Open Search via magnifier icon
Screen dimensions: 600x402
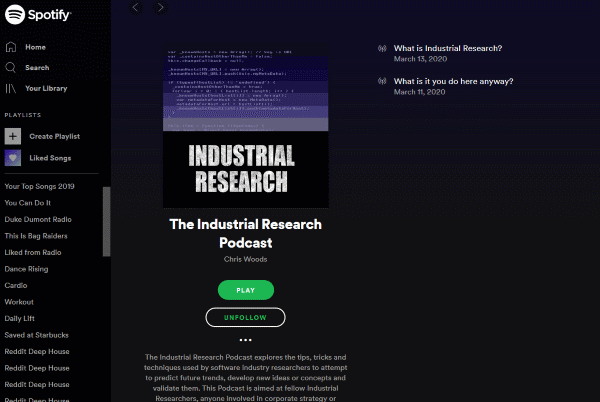10,68
